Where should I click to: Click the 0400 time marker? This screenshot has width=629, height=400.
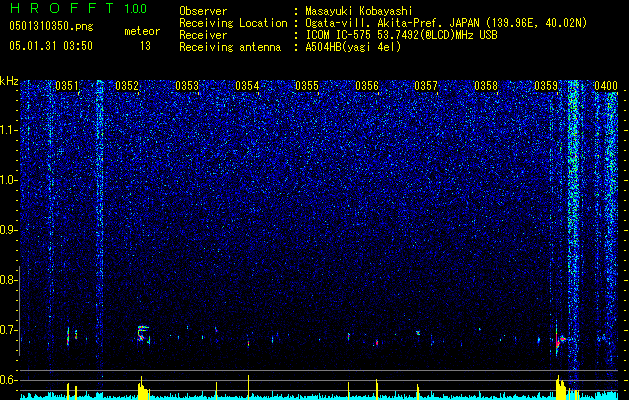(606, 86)
